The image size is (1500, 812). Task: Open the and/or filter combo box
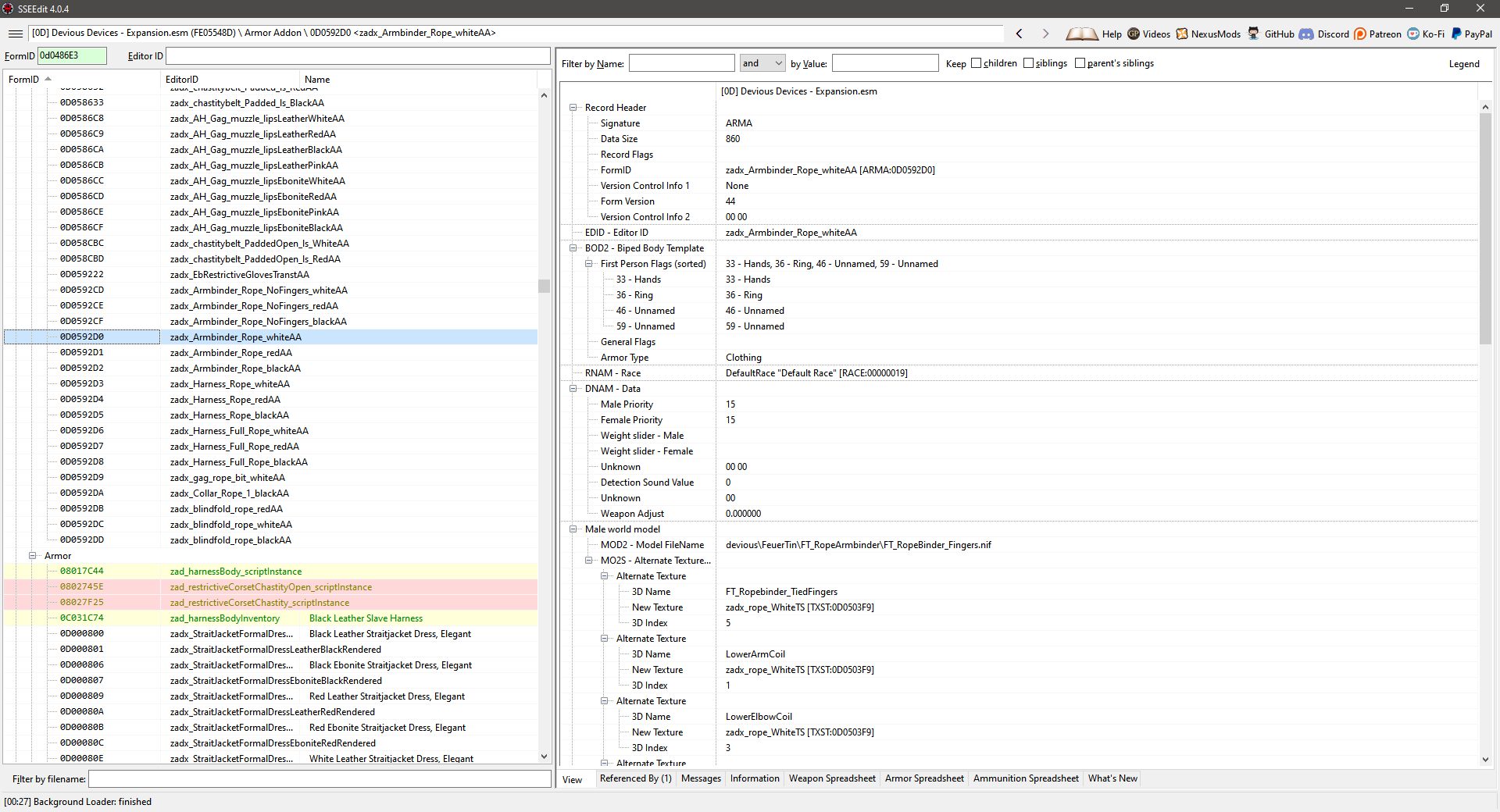[x=762, y=63]
